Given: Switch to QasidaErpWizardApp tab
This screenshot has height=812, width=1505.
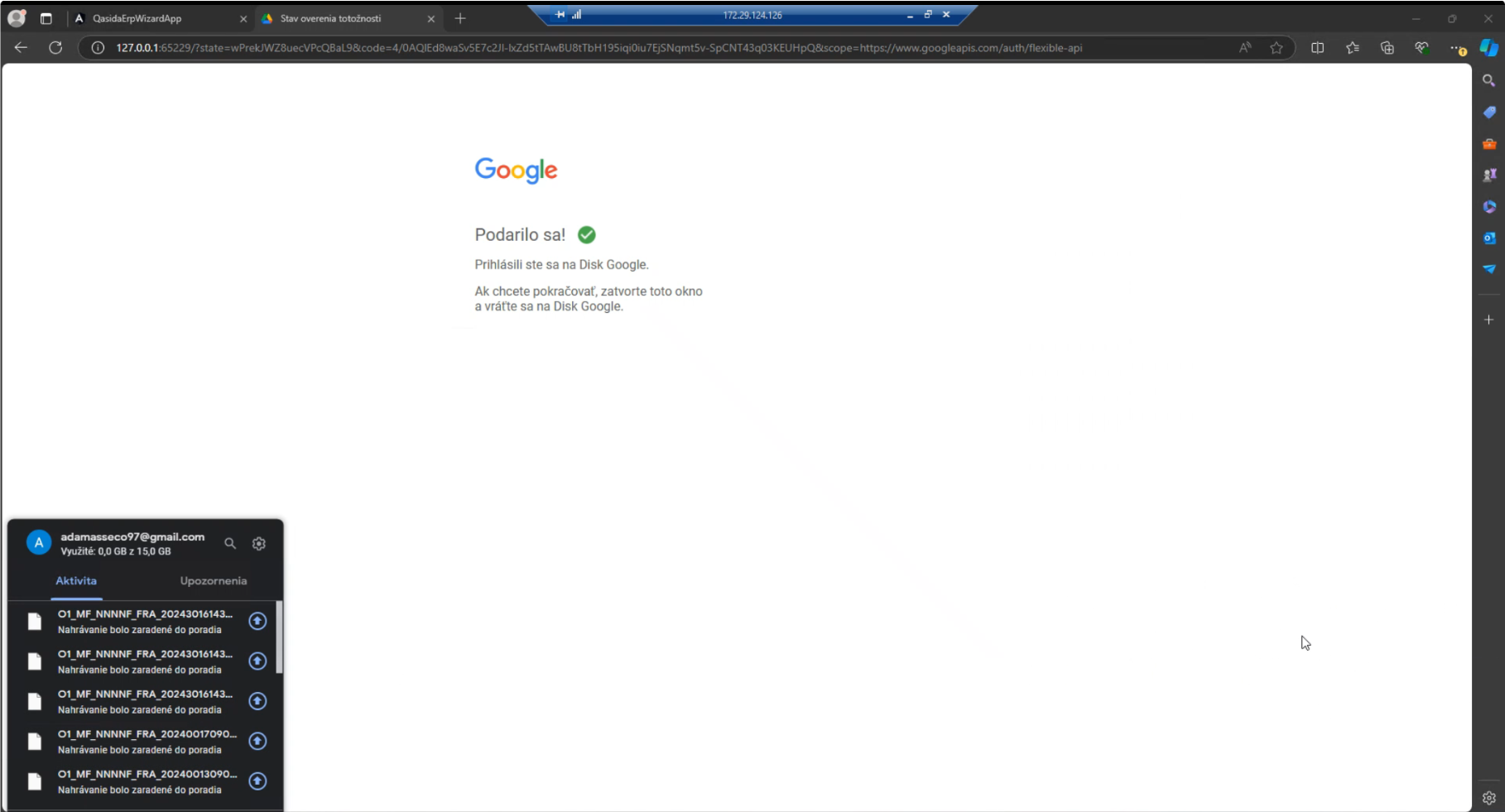Looking at the screenshot, I should coord(160,18).
